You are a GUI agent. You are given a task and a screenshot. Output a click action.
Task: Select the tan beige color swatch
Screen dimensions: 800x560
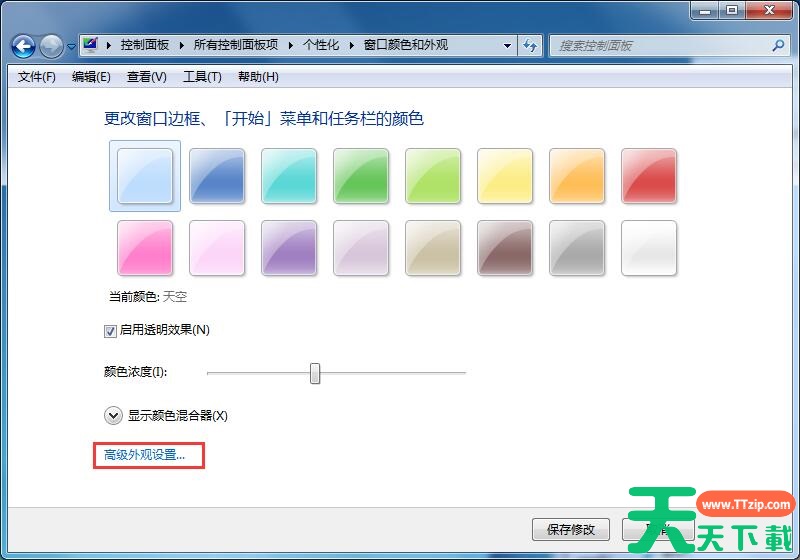(433, 248)
